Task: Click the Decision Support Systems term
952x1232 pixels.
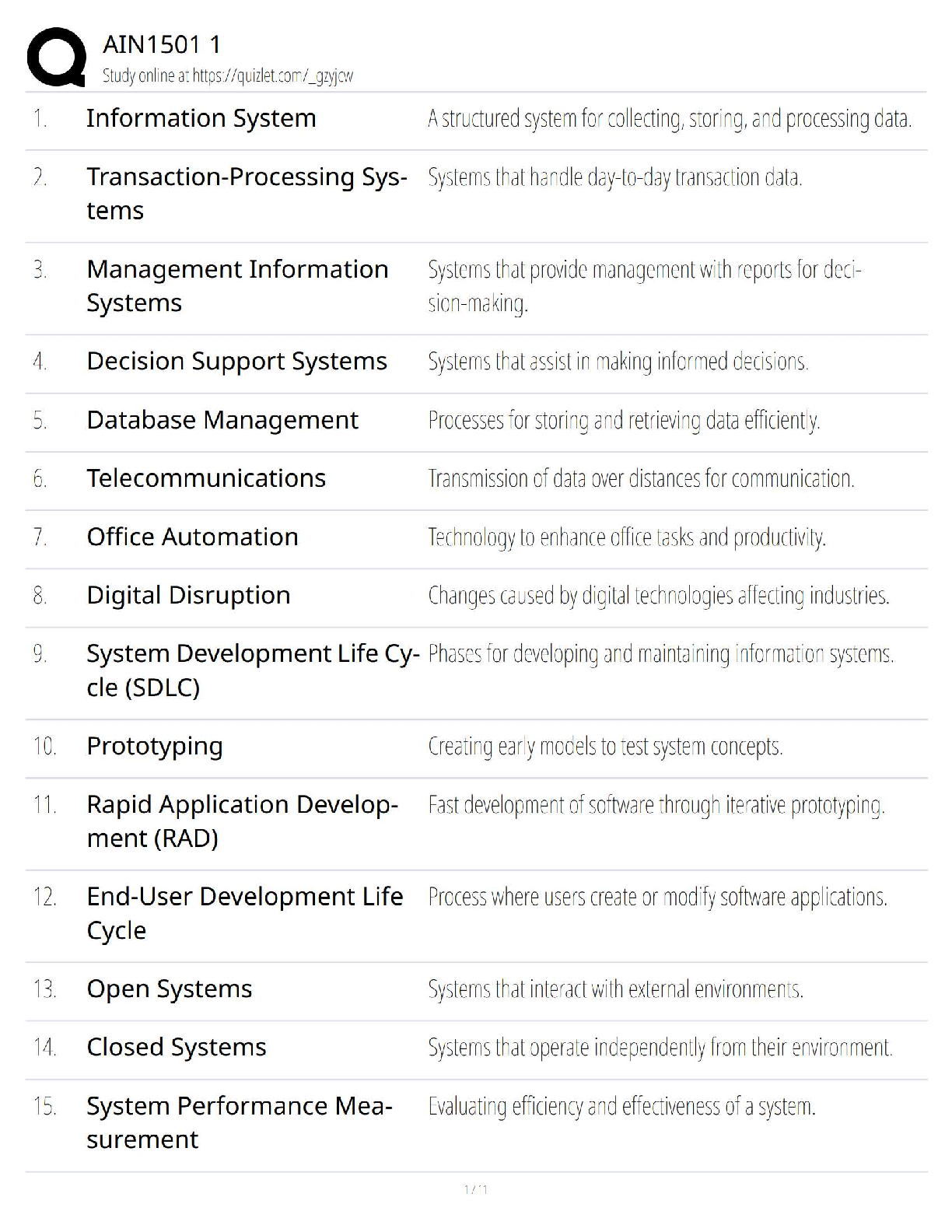Action: [236, 361]
